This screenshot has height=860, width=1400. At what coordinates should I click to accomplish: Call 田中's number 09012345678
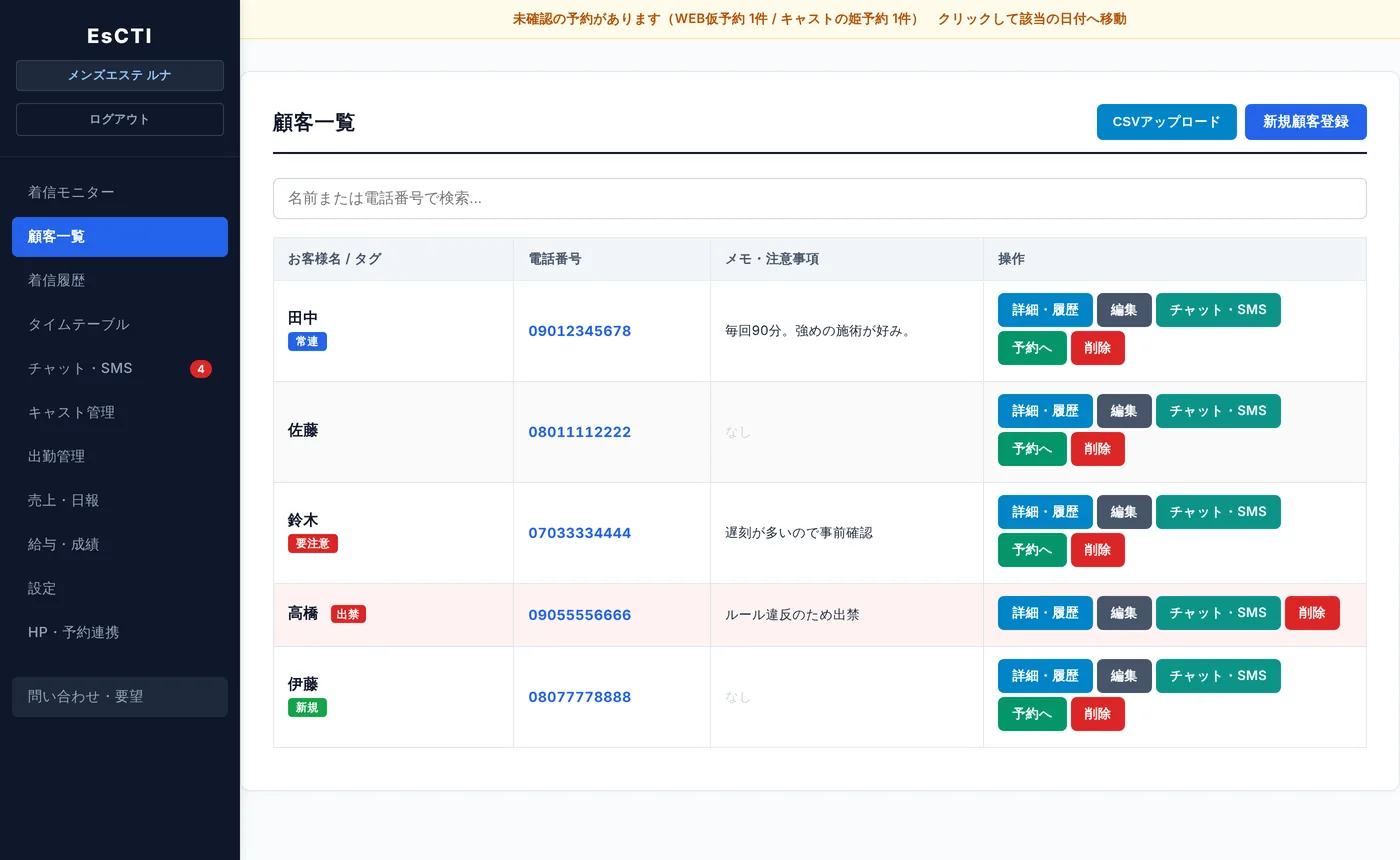point(580,331)
